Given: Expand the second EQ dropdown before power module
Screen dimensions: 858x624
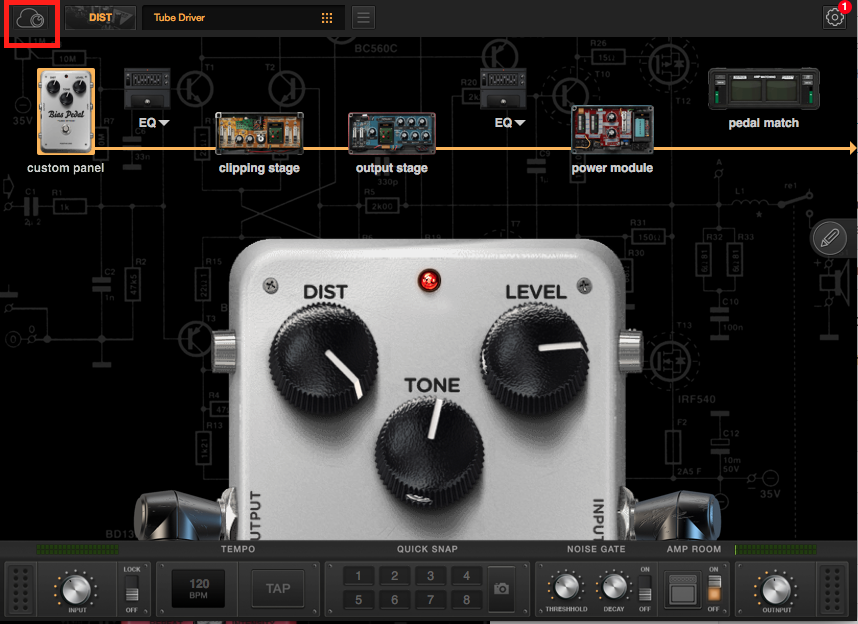Looking at the screenshot, I should (520, 123).
